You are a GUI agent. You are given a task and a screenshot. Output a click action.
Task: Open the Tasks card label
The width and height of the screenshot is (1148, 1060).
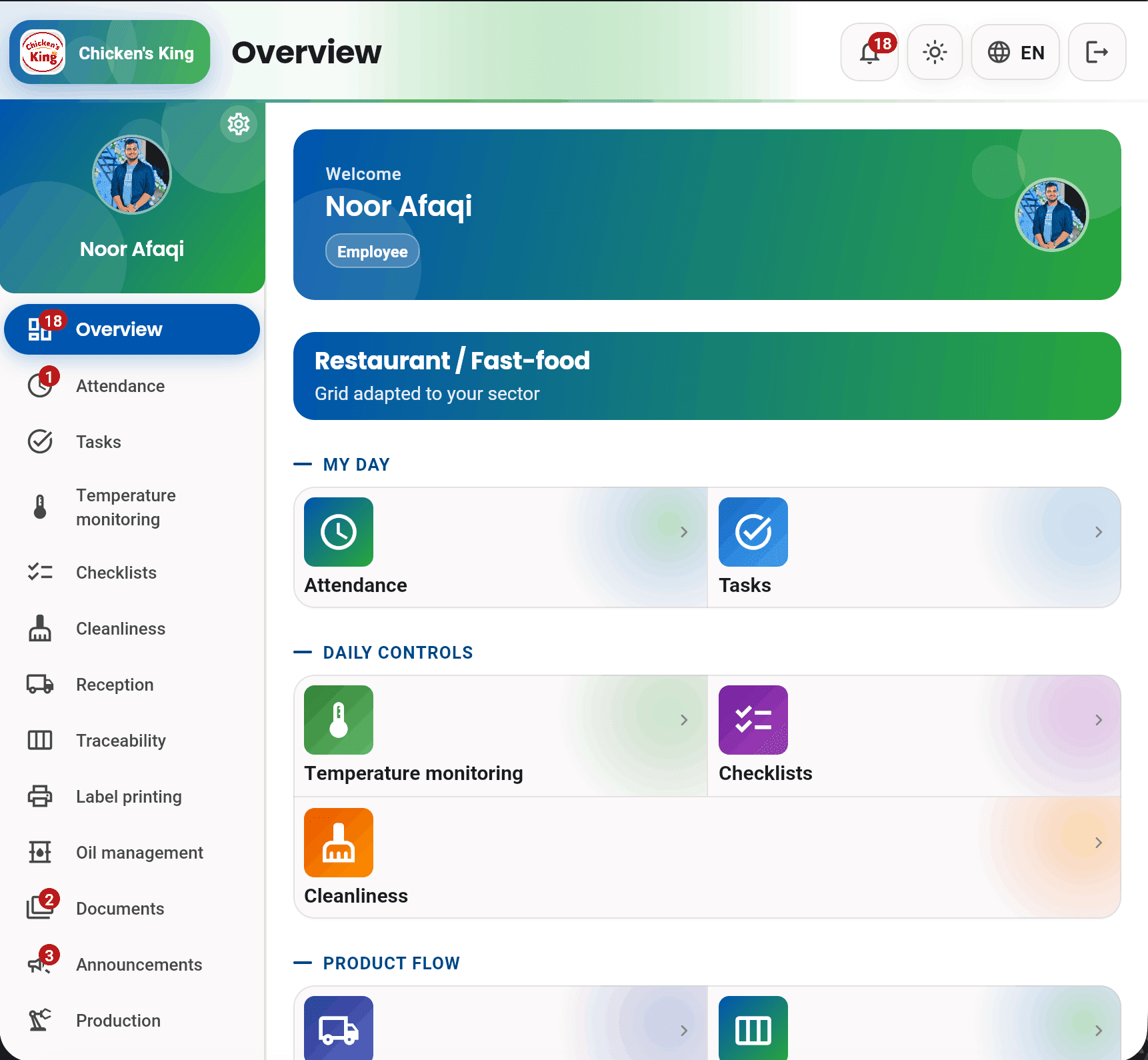point(745,585)
